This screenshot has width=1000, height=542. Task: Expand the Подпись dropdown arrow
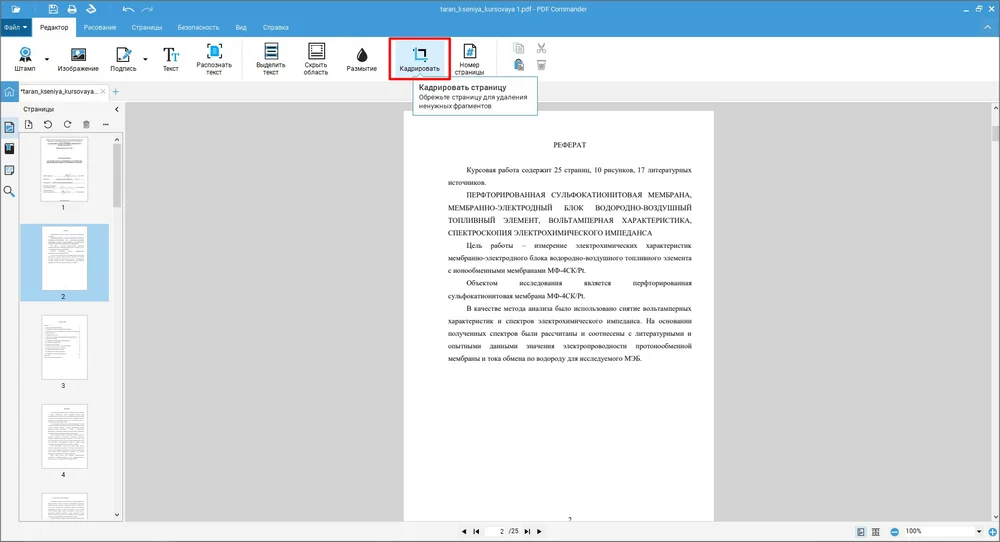click(x=145, y=59)
